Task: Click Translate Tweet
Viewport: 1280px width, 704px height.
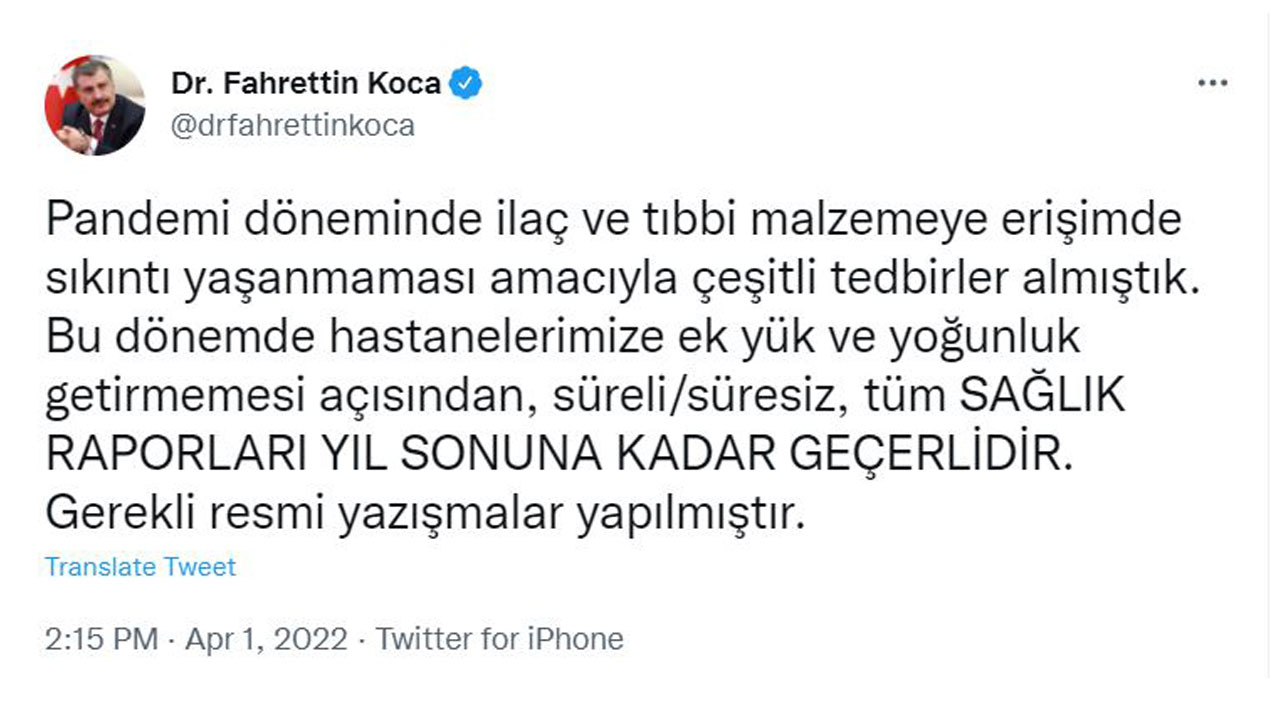Action: (140, 566)
